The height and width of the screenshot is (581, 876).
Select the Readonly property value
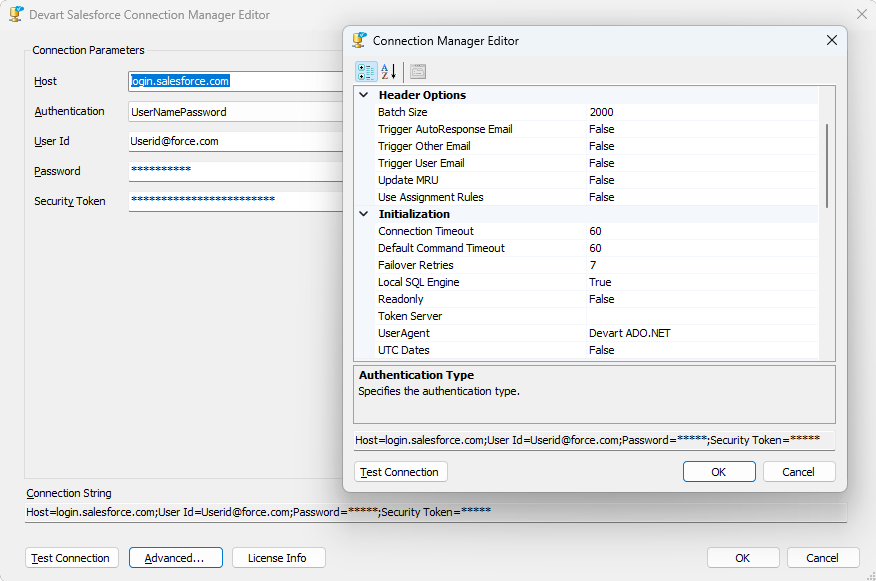(x=700, y=299)
